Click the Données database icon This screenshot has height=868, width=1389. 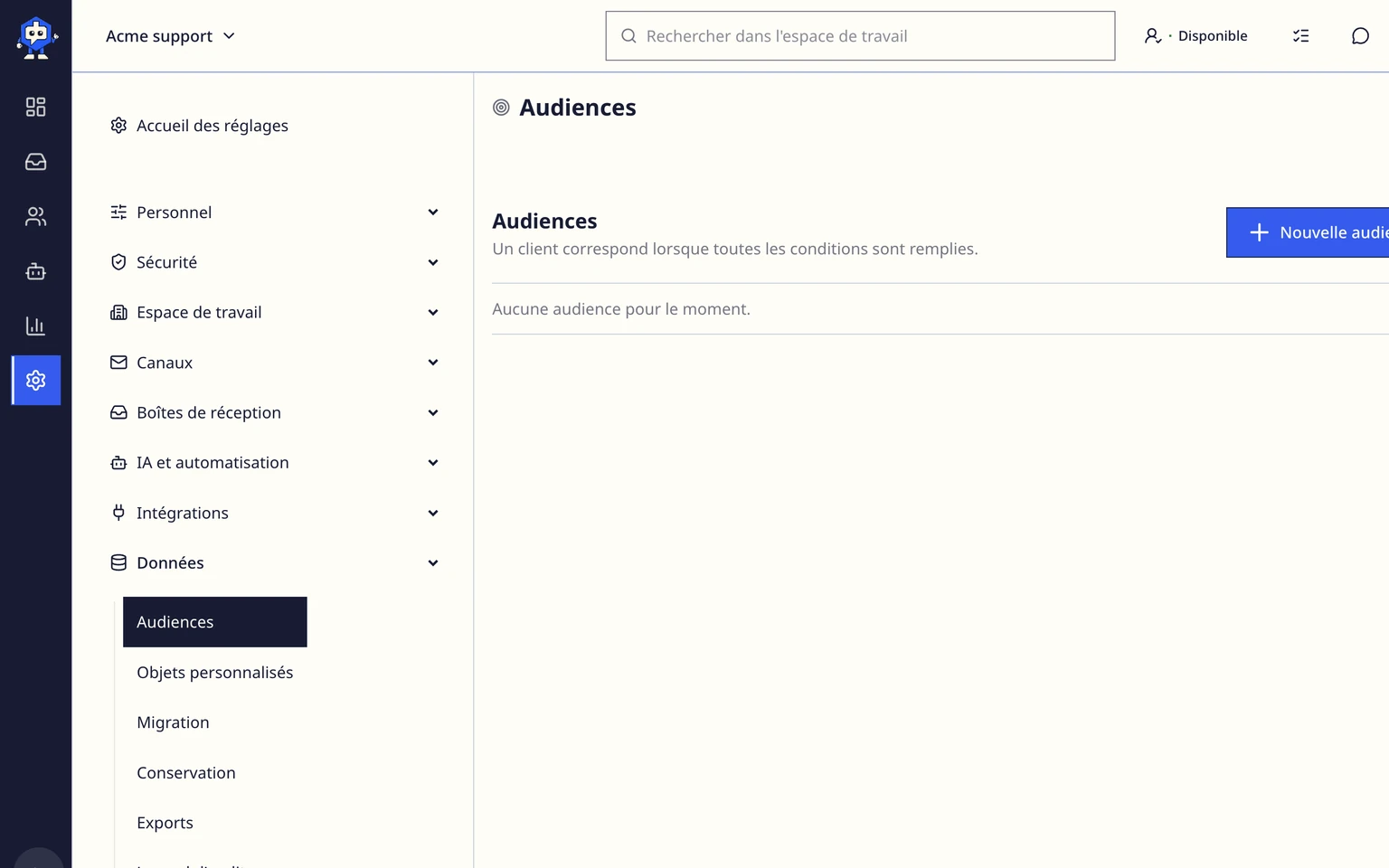coord(118,563)
